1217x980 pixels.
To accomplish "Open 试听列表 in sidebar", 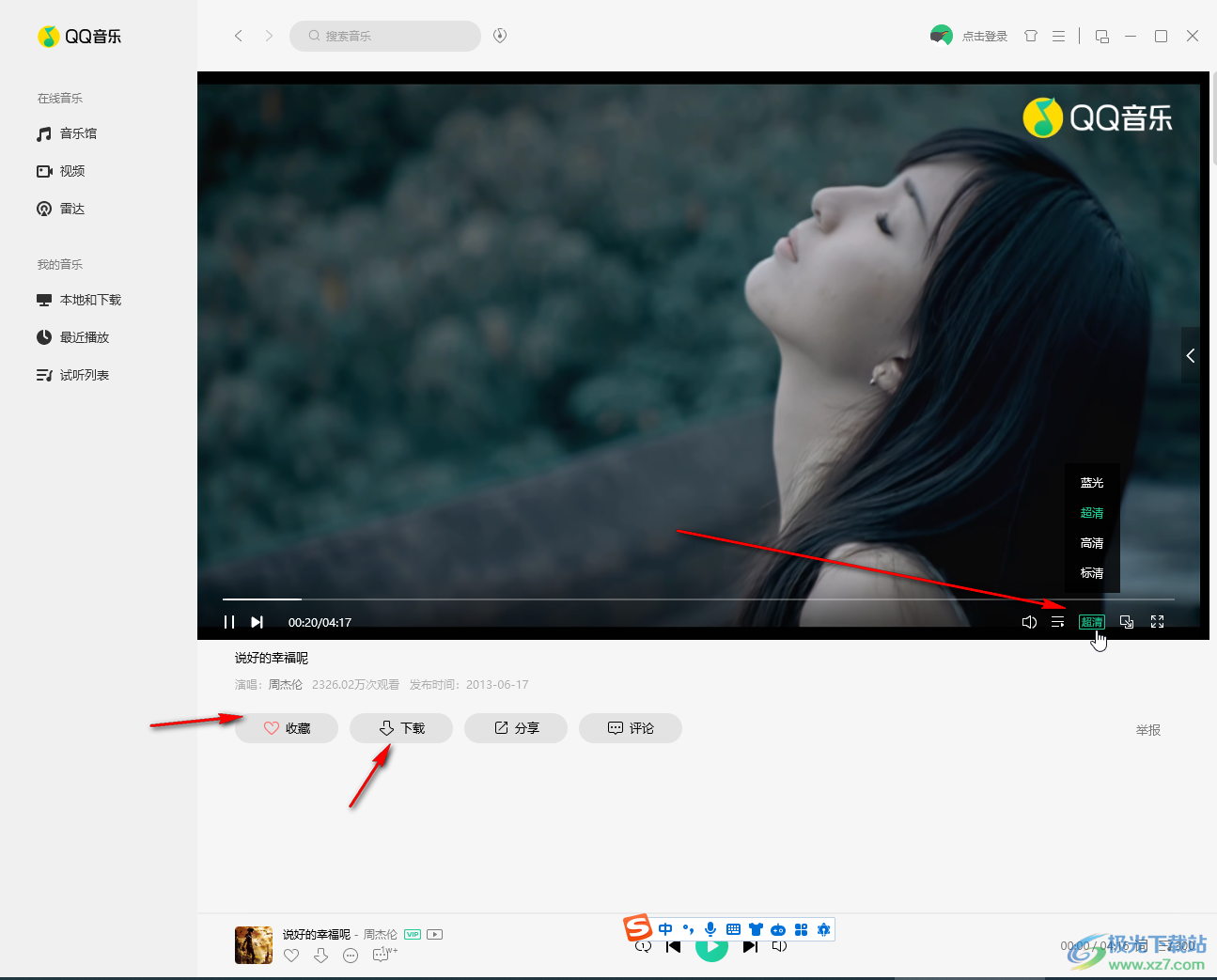I will [73, 375].
